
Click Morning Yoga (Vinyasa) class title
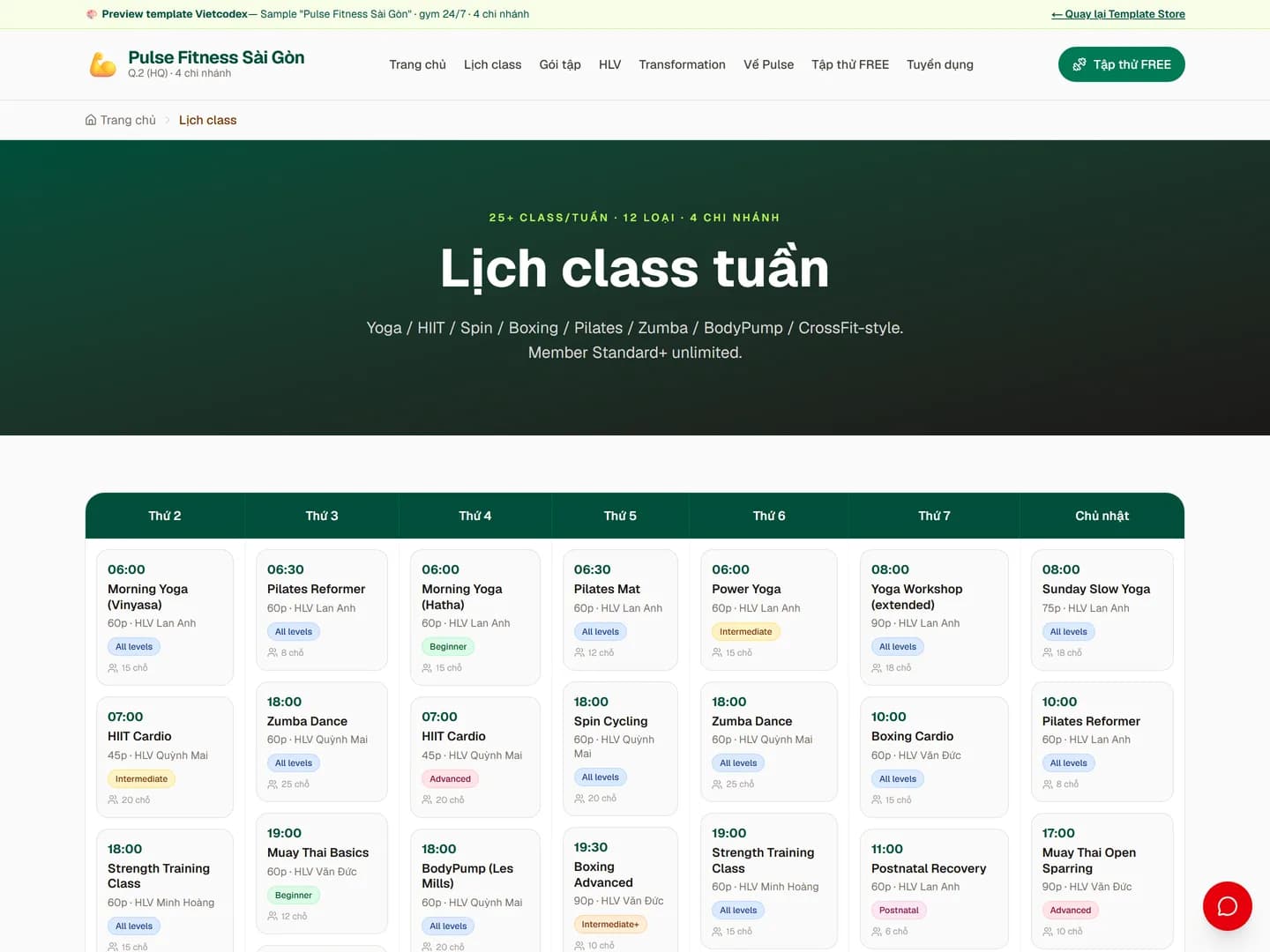(147, 597)
